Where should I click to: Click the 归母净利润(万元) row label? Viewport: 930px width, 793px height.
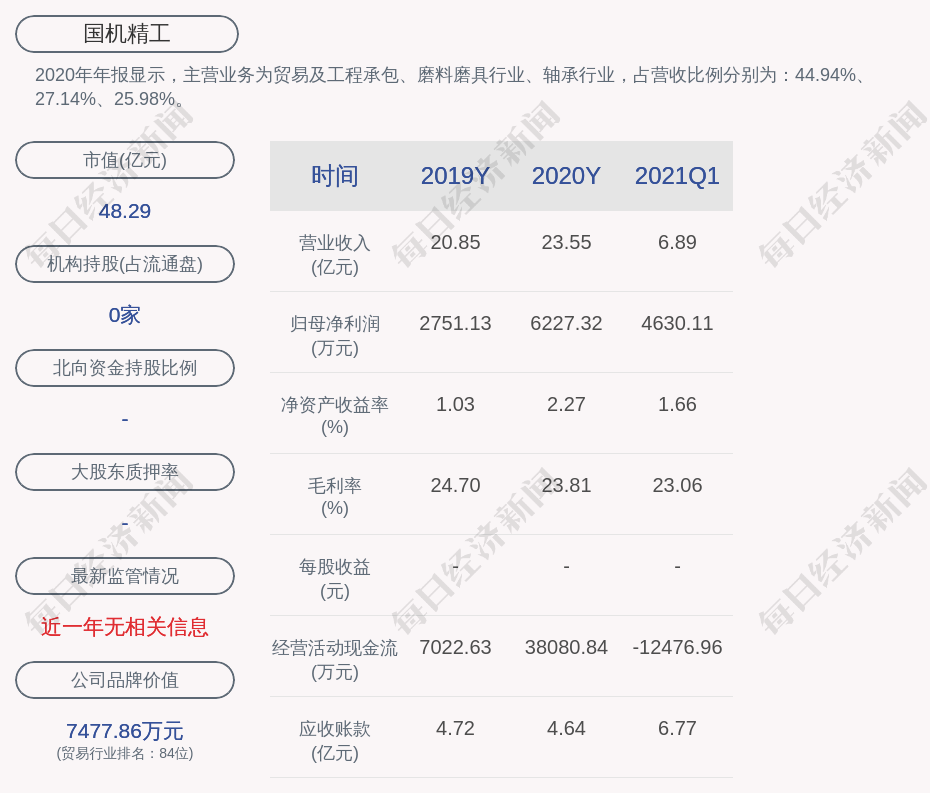tap(335, 336)
